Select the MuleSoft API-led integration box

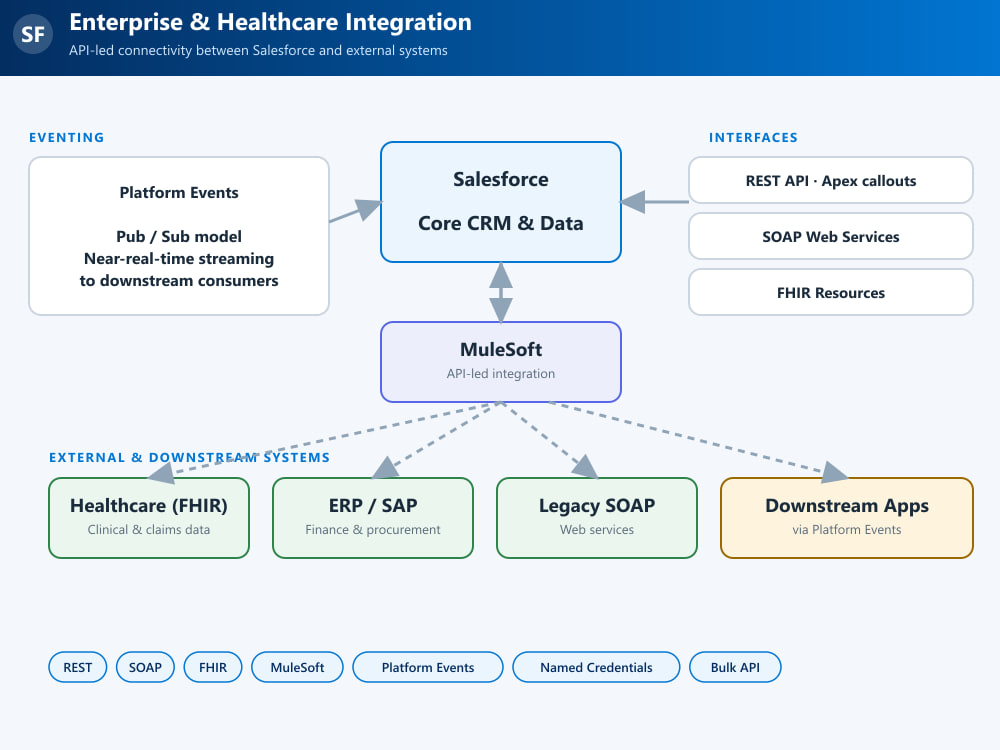[x=501, y=362]
